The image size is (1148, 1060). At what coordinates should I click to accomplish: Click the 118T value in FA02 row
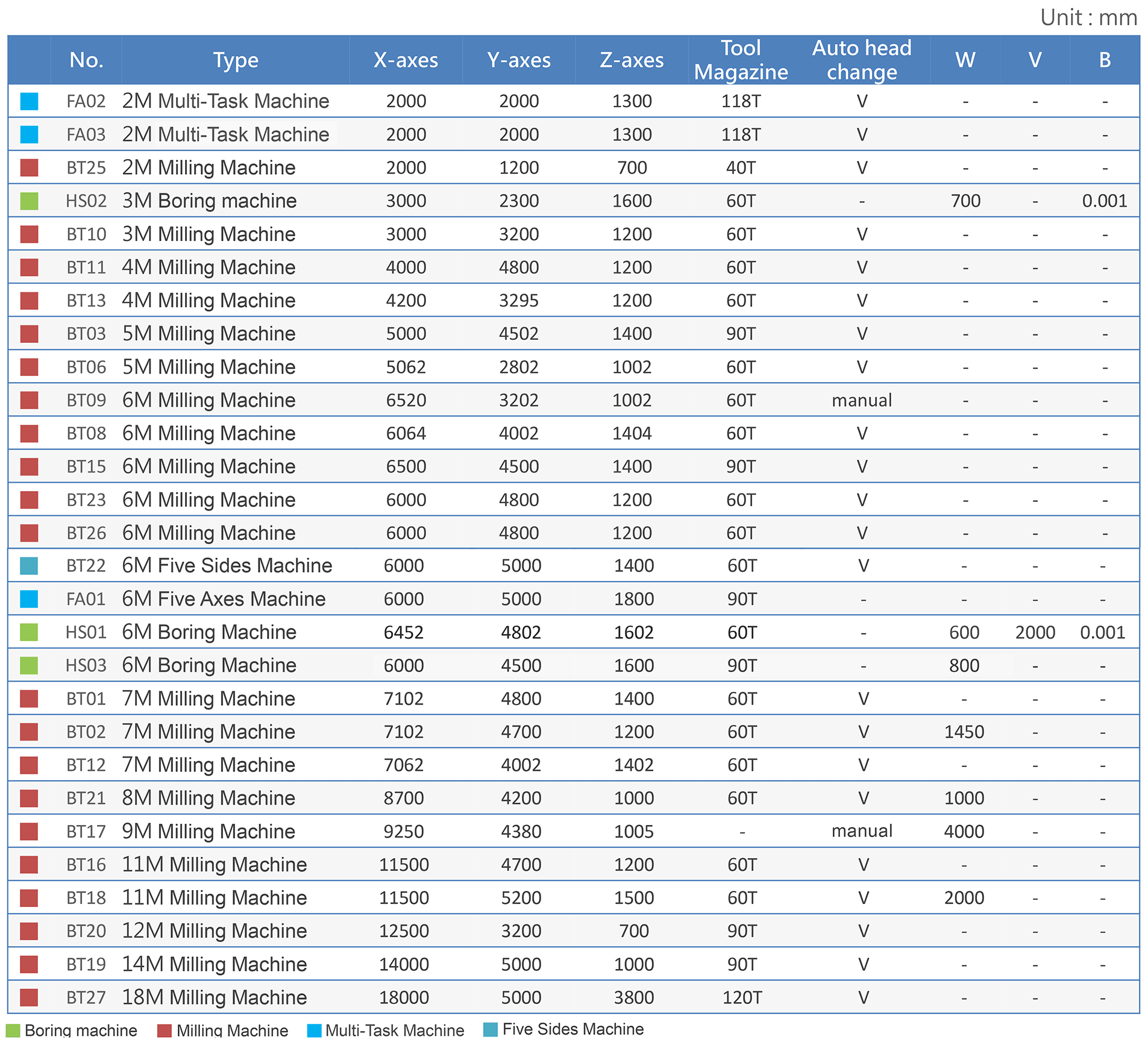(741, 101)
